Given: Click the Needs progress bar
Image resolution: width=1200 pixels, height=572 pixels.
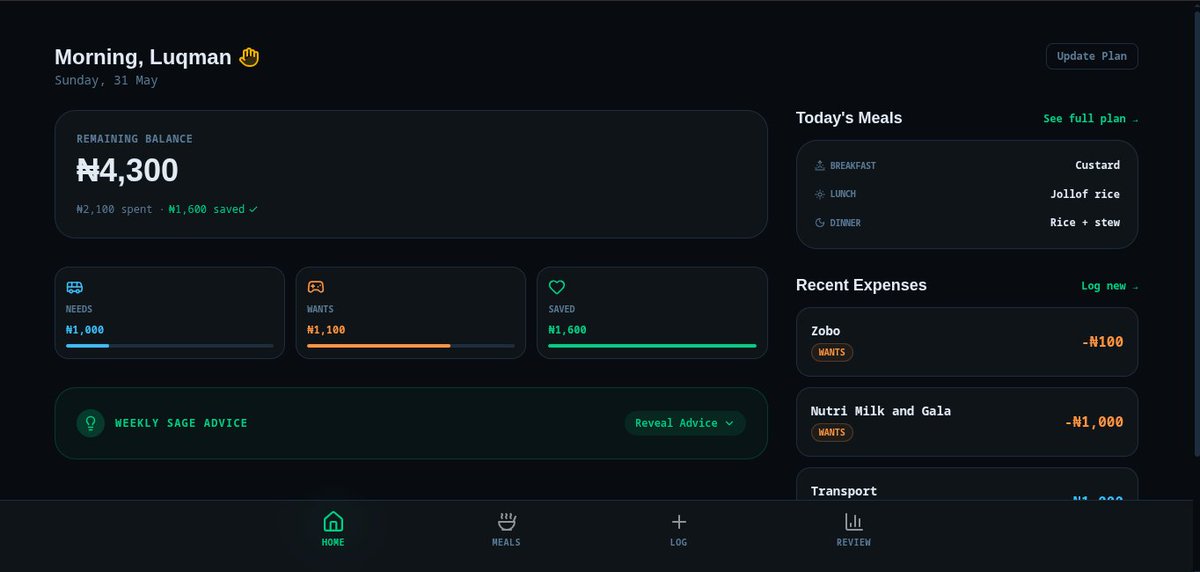Looking at the screenshot, I should (170, 346).
